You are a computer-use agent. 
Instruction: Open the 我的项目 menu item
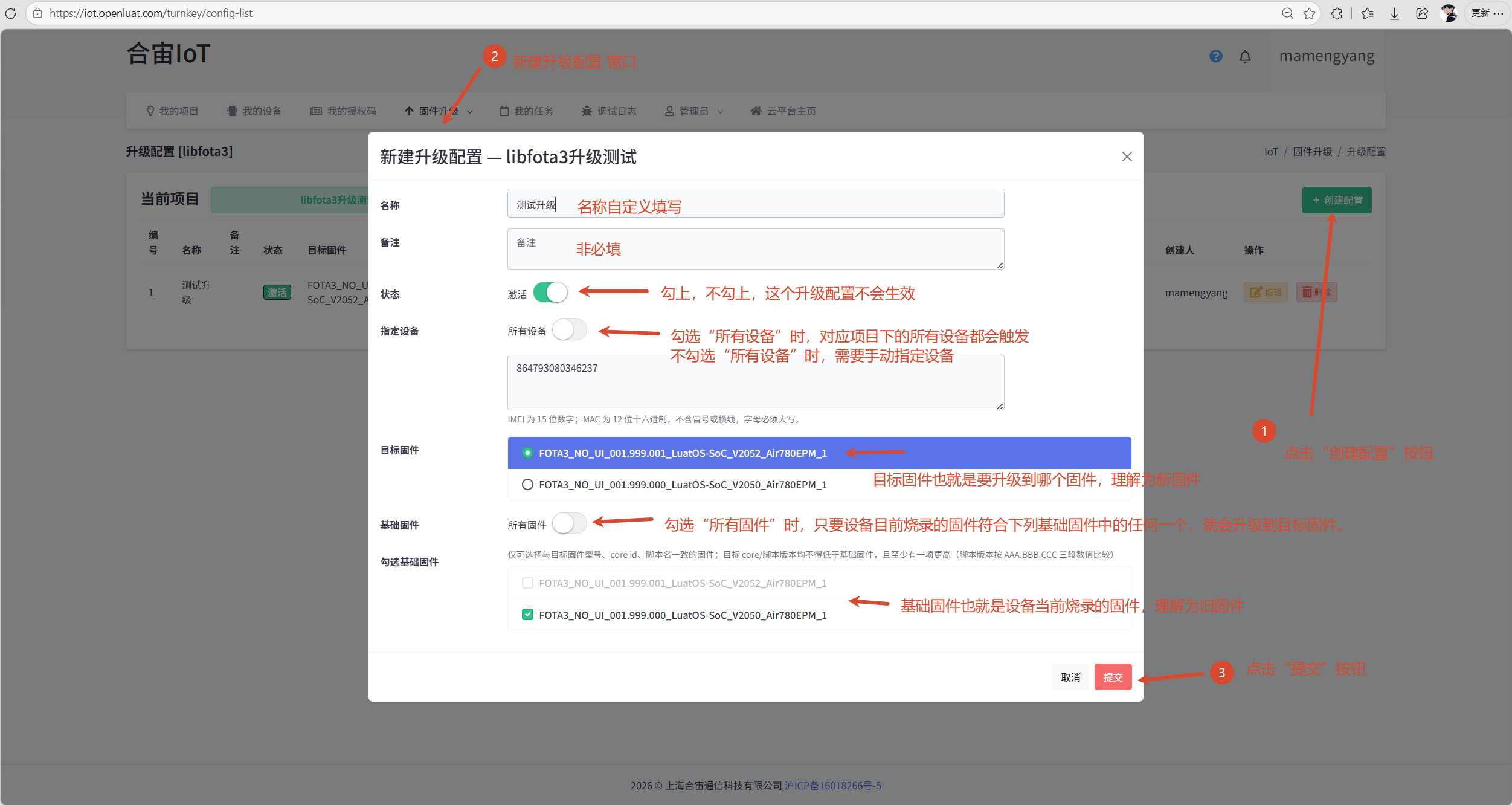click(172, 111)
